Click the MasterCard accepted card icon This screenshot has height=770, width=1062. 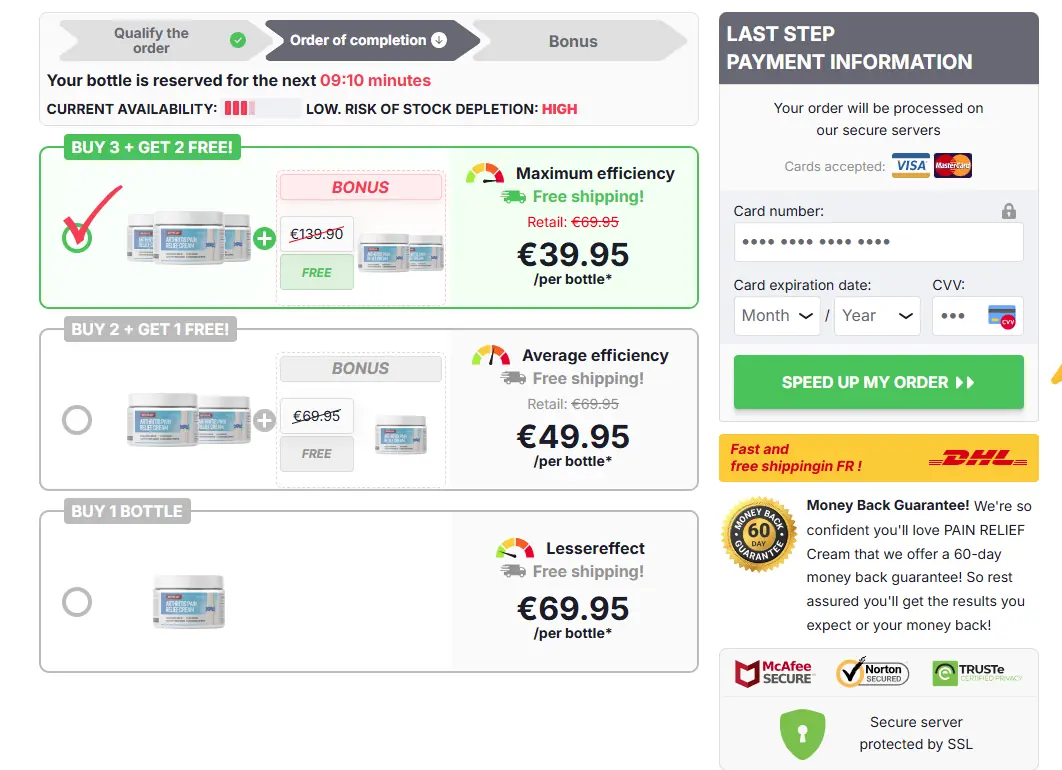click(x=952, y=166)
